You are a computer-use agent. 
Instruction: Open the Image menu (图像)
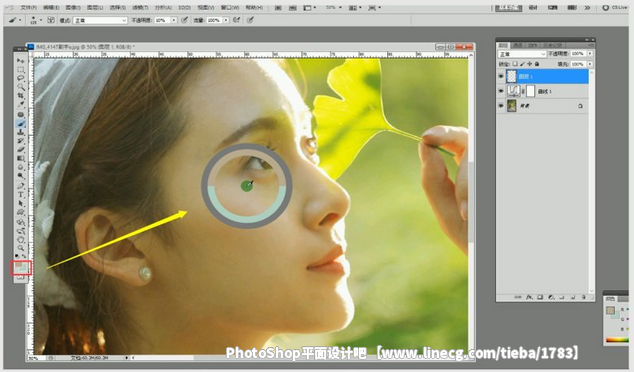tap(73, 8)
